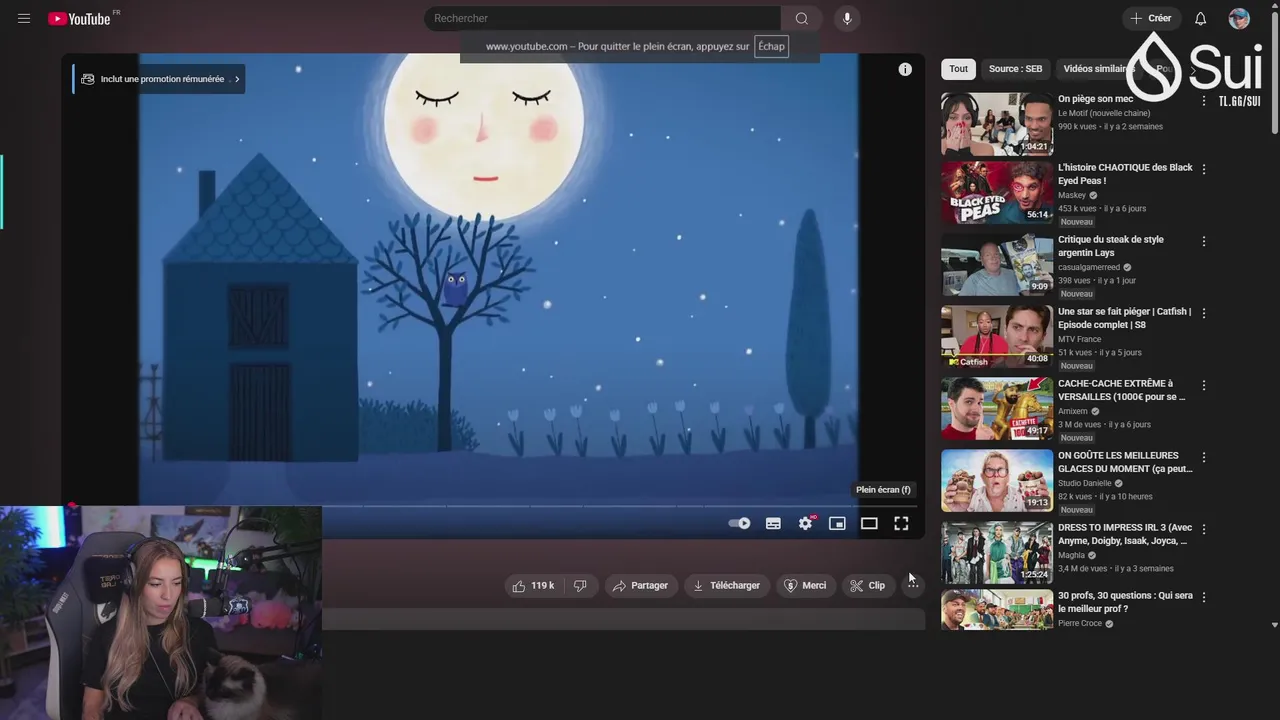Expand the paid promotion notice chevron
The height and width of the screenshot is (720, 1280).
[x=237, y=79]
